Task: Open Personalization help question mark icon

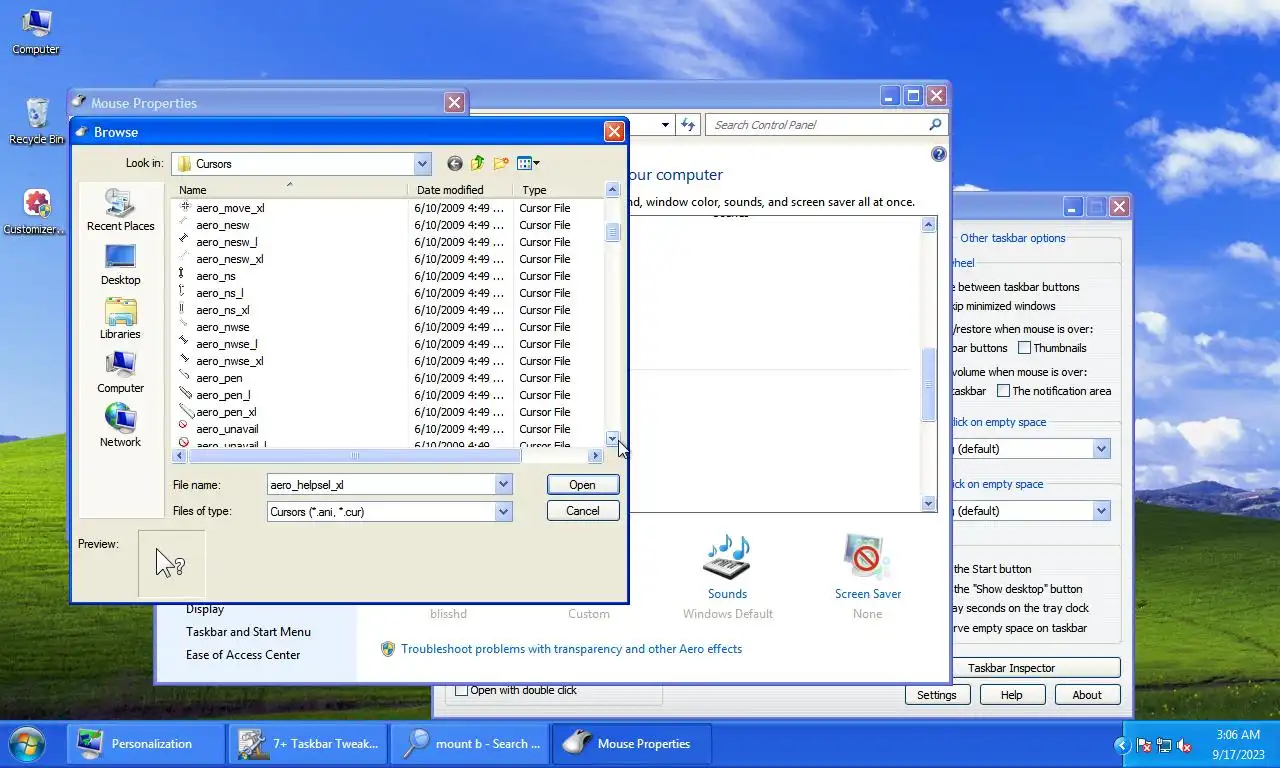Action: [x=938, y=154]
